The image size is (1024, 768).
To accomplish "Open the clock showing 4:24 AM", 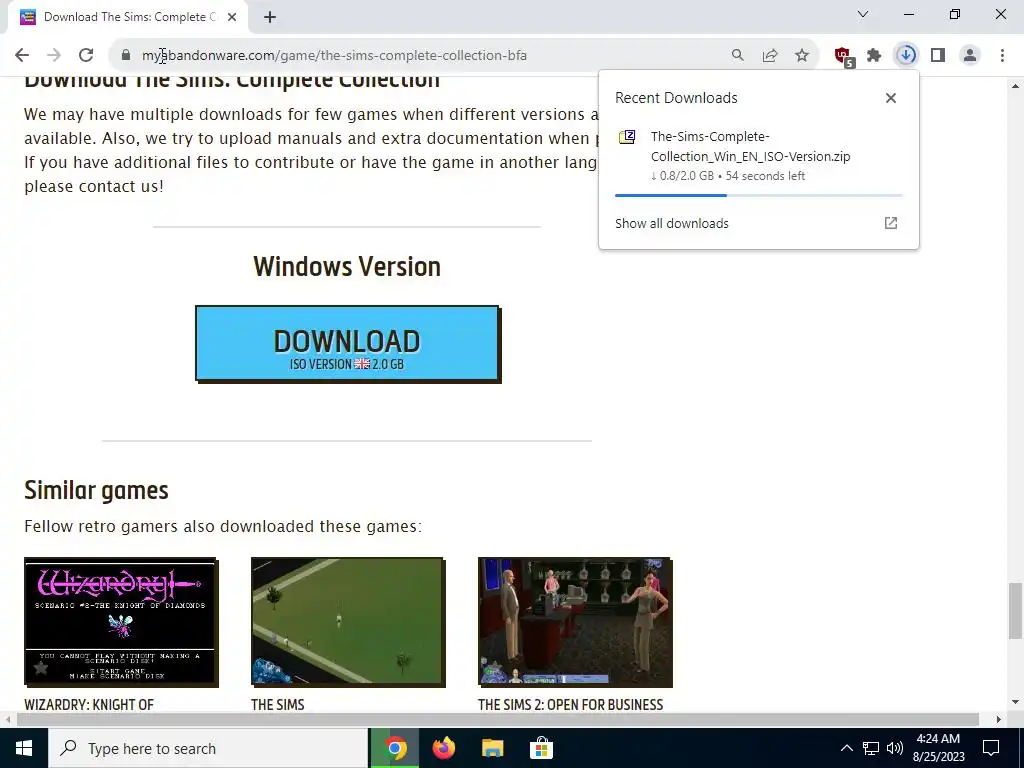I will pyautogui.click(x=938, y=748).
